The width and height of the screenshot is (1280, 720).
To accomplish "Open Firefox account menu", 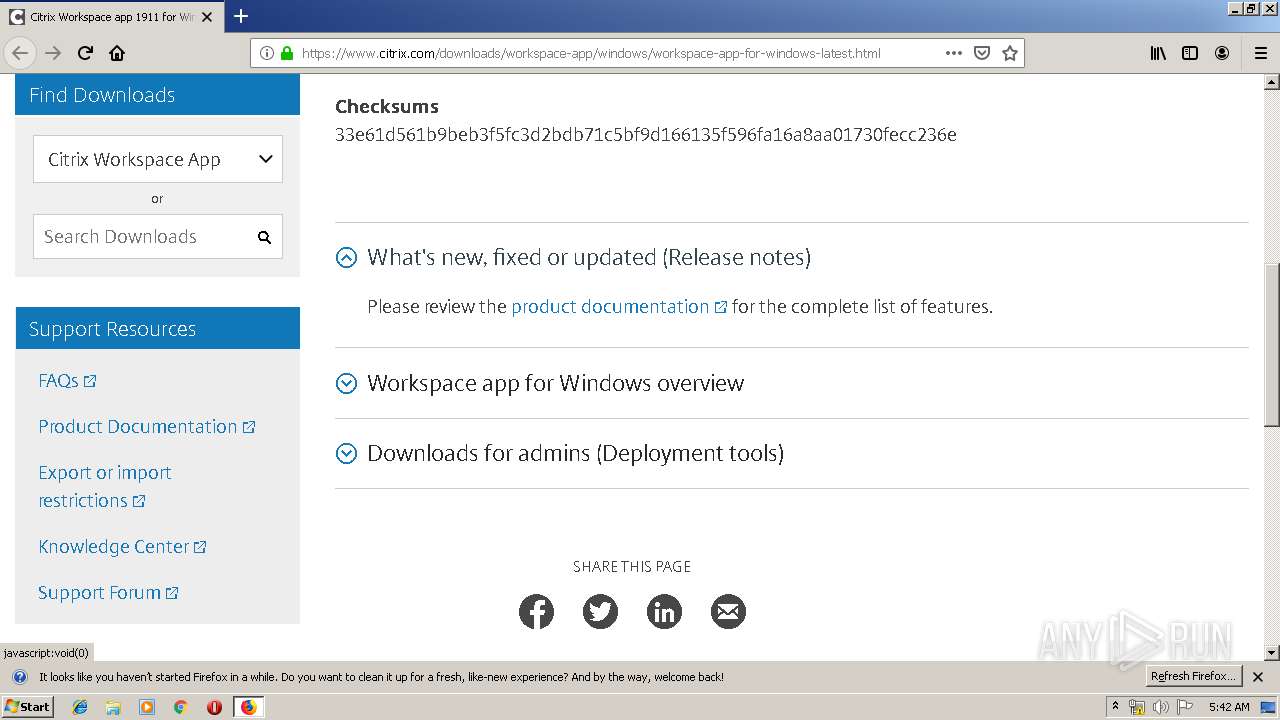I will tap(1222, 53).
